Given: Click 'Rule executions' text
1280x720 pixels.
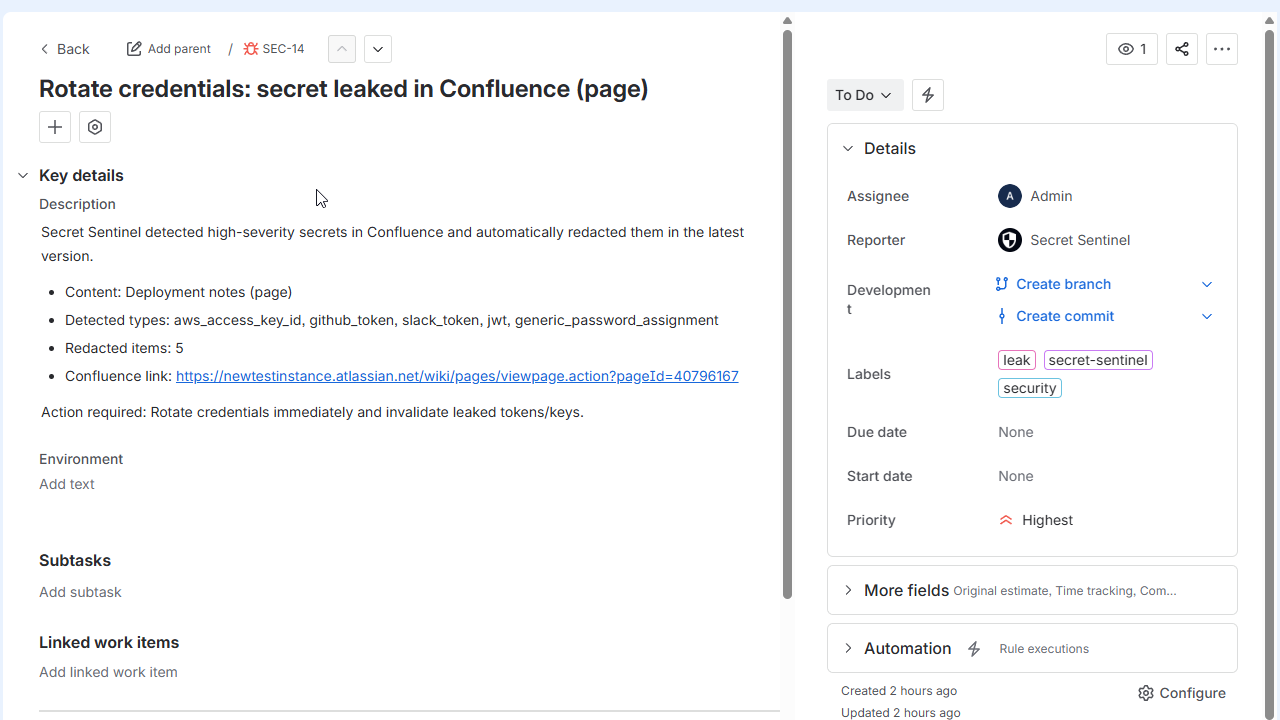Looking at the screenshot, I should (x=1044, y=649).
